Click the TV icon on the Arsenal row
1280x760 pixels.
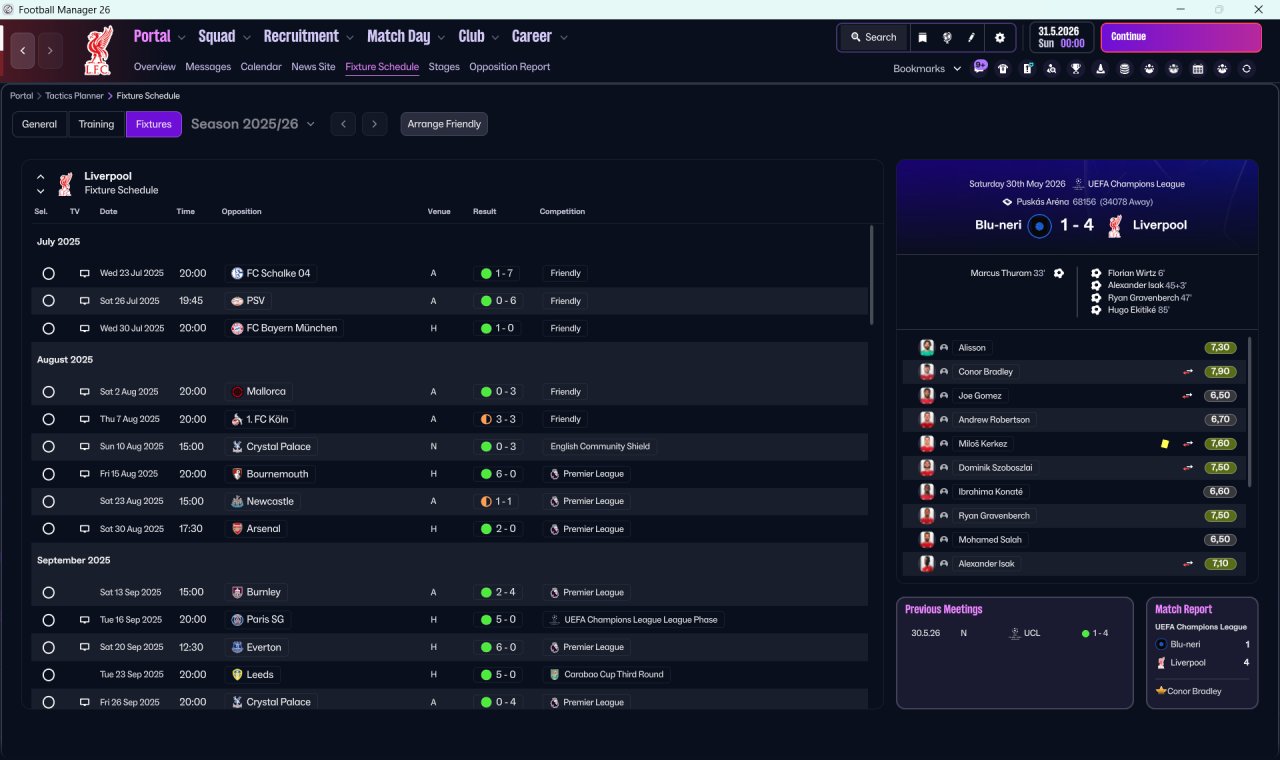[85, 529]
